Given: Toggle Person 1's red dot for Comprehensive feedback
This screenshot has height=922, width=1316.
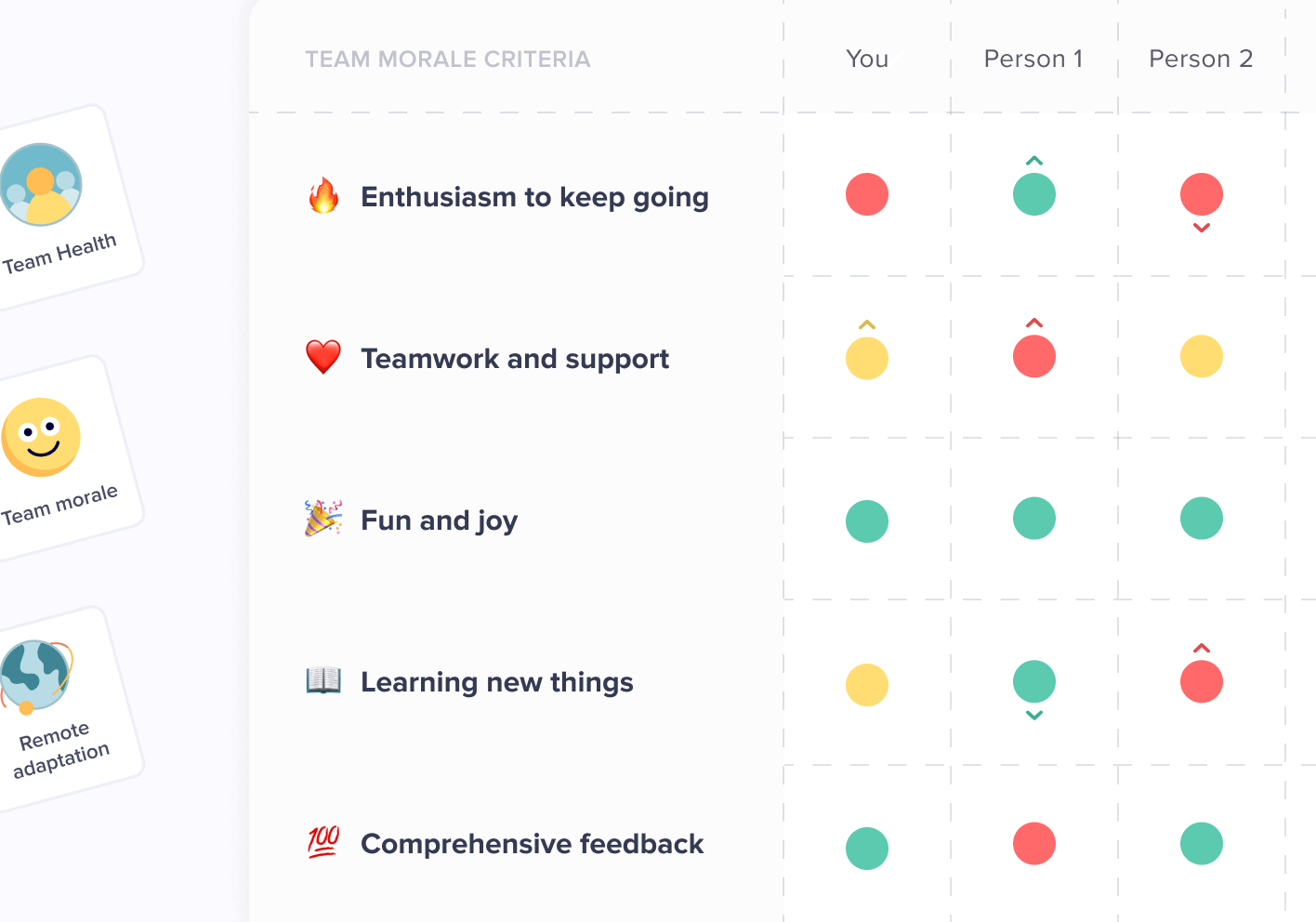Looking at the screenshot, I should pyautogui.click(x=1033, y=844).
